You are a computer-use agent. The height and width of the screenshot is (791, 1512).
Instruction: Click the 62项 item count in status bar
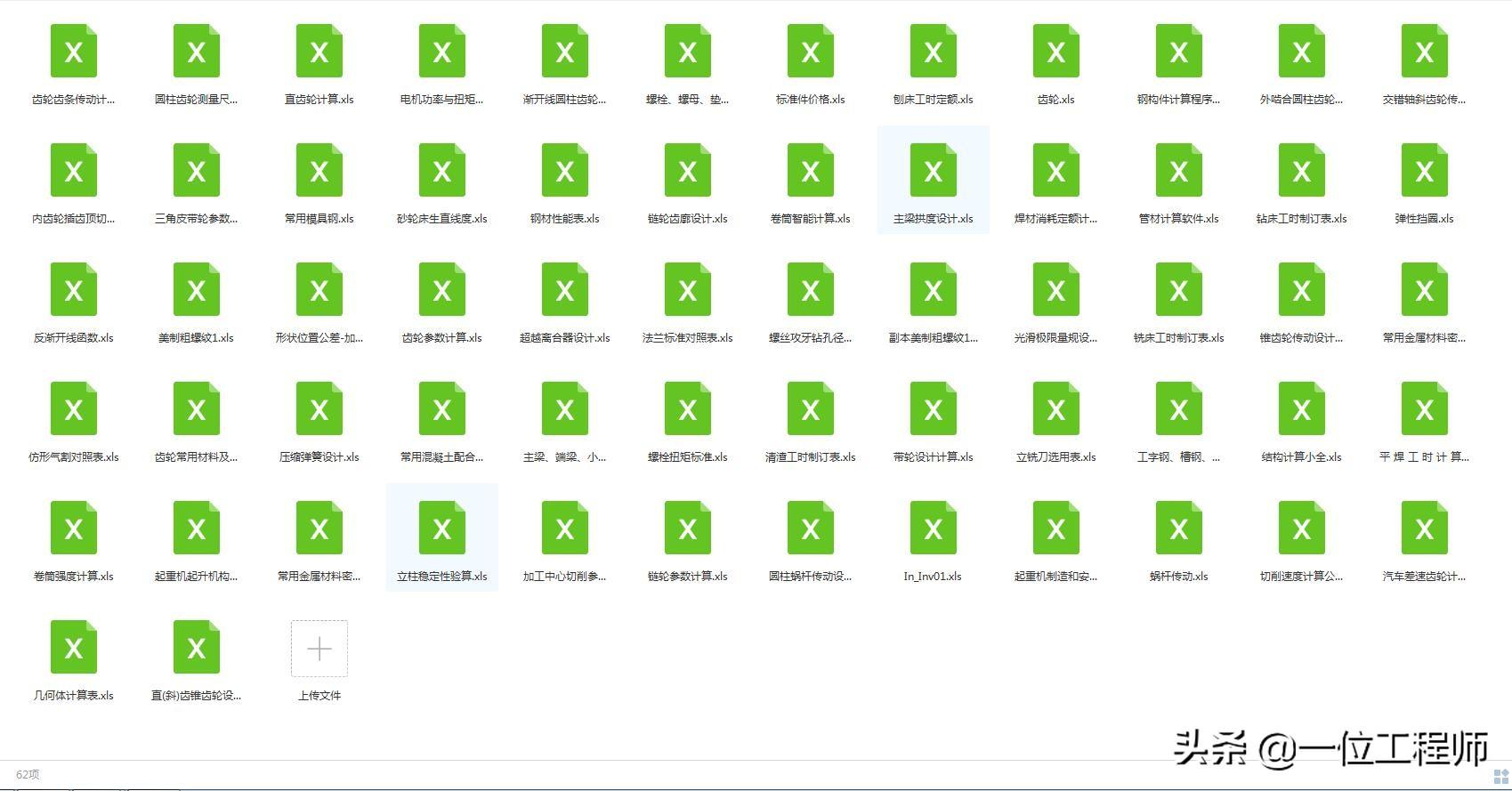[28, 775]
